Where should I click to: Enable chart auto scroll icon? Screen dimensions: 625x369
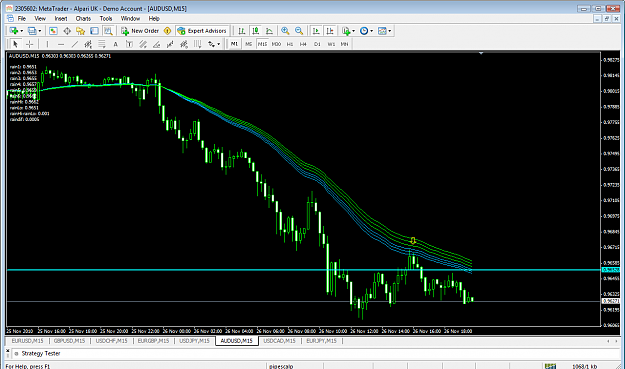(x=316, y=31)
